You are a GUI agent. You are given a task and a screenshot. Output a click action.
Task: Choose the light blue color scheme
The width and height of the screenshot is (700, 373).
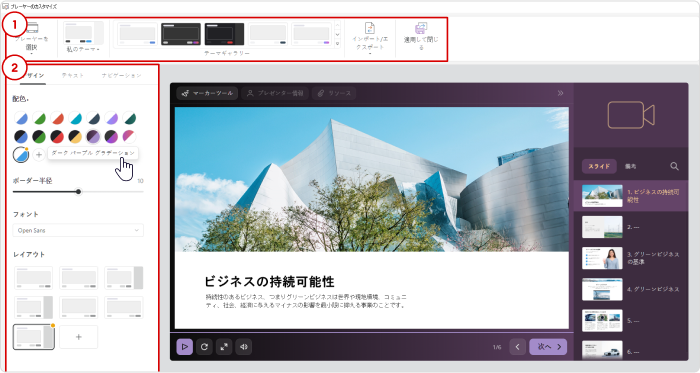[21, 118]
